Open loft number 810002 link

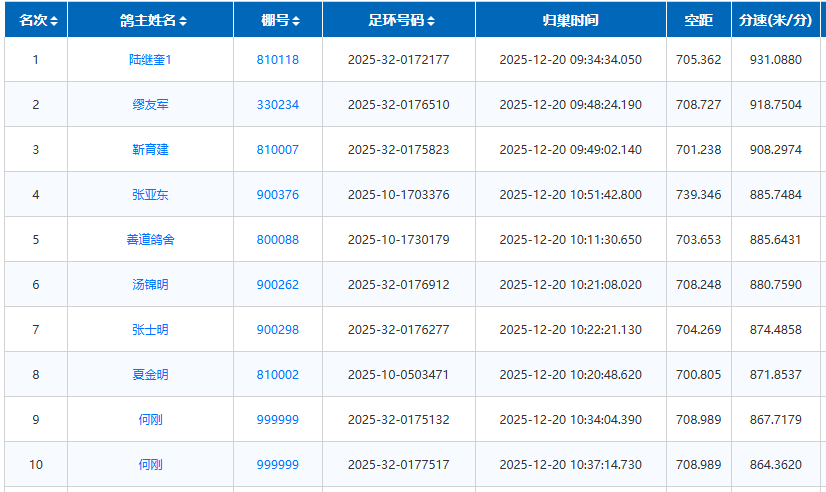pyautogui.click(x=277, y=375)
